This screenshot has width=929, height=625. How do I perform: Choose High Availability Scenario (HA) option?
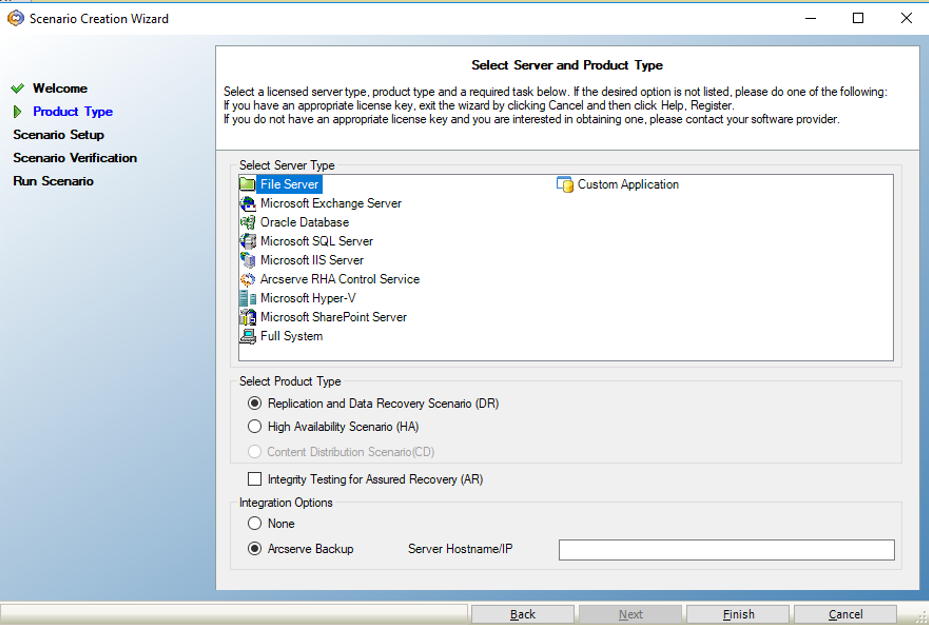tap(254, 427)
